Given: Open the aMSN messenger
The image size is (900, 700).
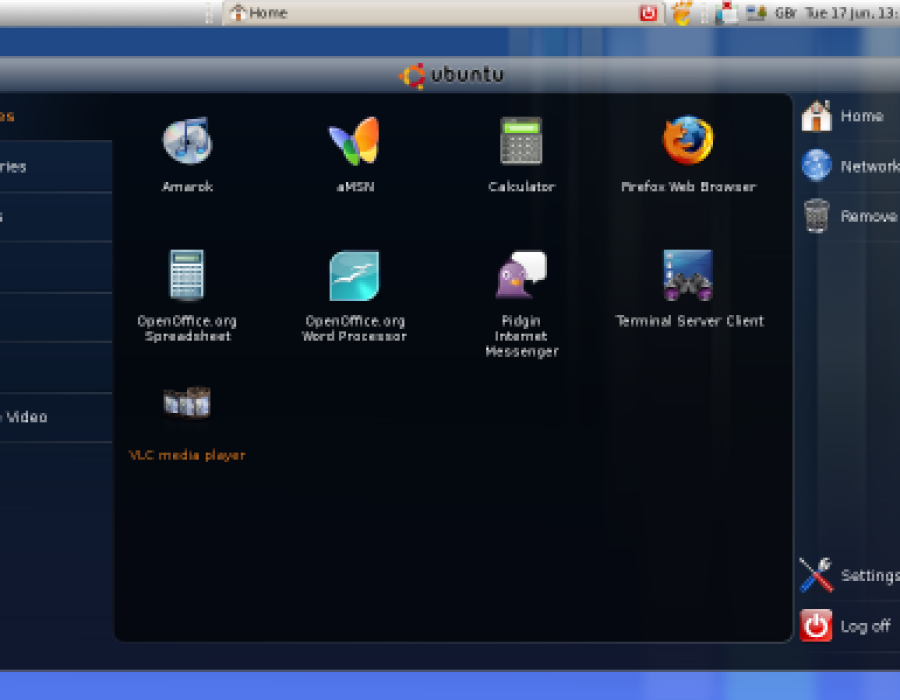Looking at the screenshot, I should (355, 154).
